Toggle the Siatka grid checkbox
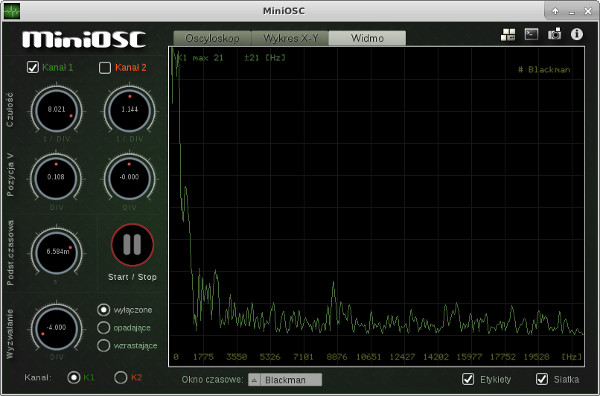This screenshot has width=600, height=396. click(x=542, y=379)
